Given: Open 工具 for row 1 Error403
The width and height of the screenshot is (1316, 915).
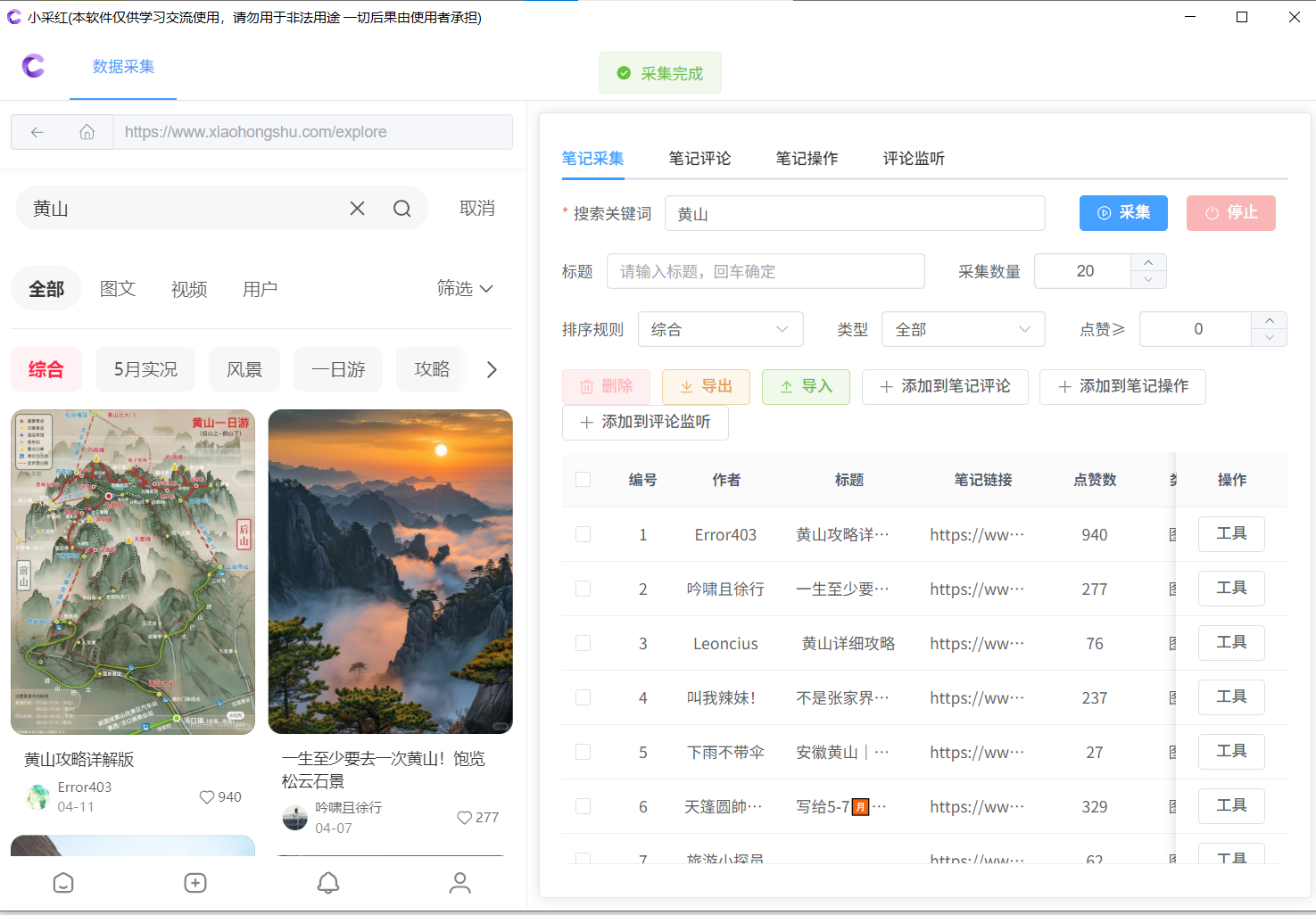Looking at the screenshot, I should click(1231, 533).
